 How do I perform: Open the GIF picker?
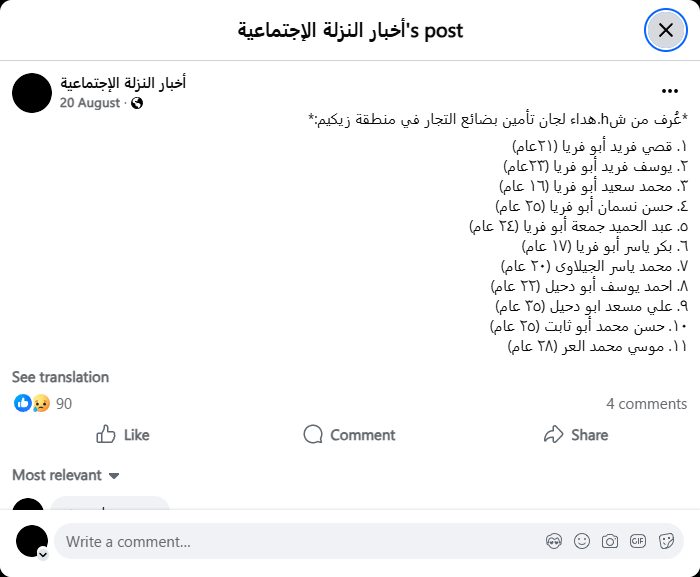tap(638, 542)
